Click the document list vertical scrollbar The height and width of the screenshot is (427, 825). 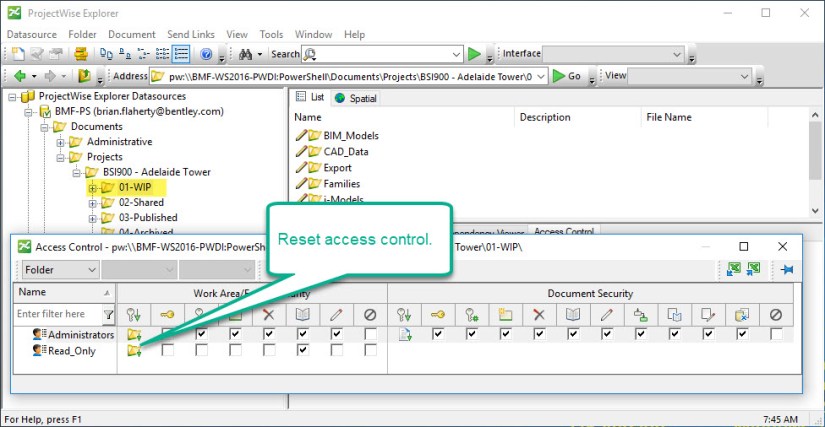click(x=814, y=162)
